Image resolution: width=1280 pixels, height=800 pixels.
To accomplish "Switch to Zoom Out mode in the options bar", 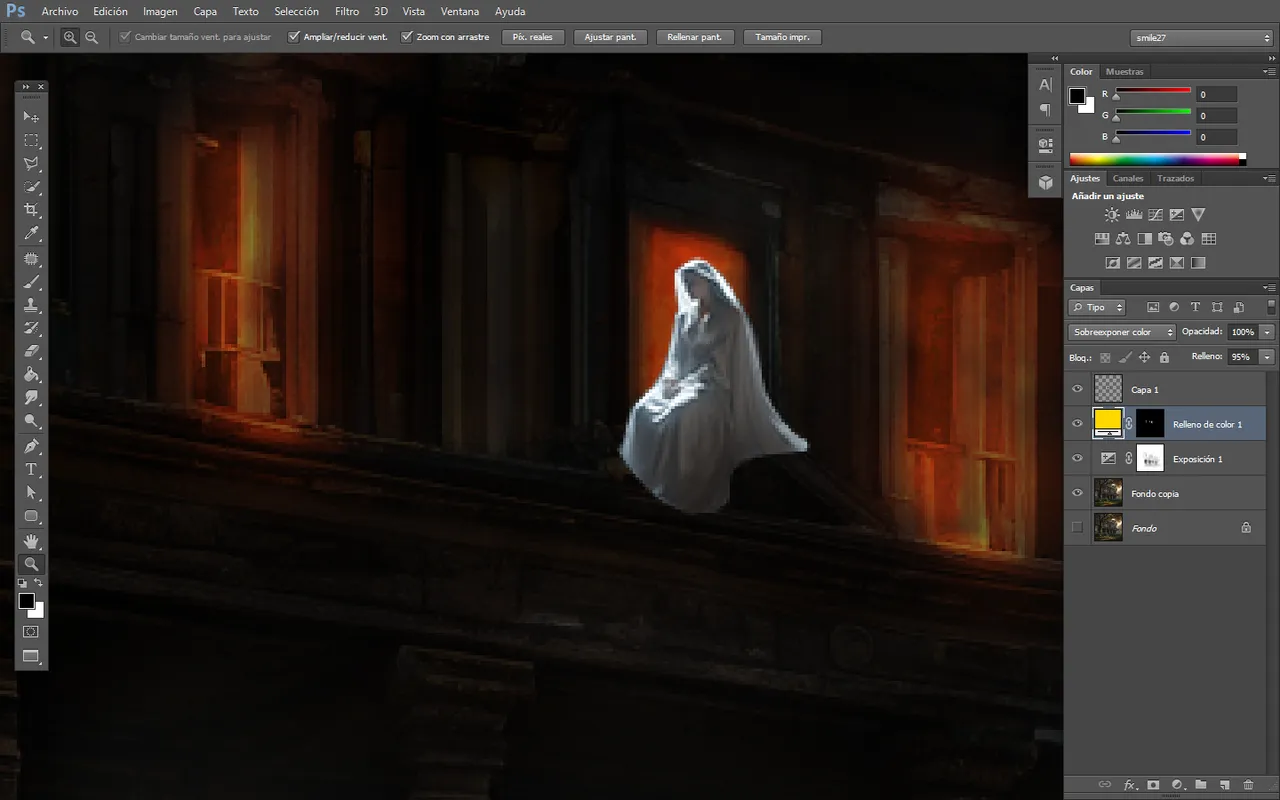I will pos(91,37).
